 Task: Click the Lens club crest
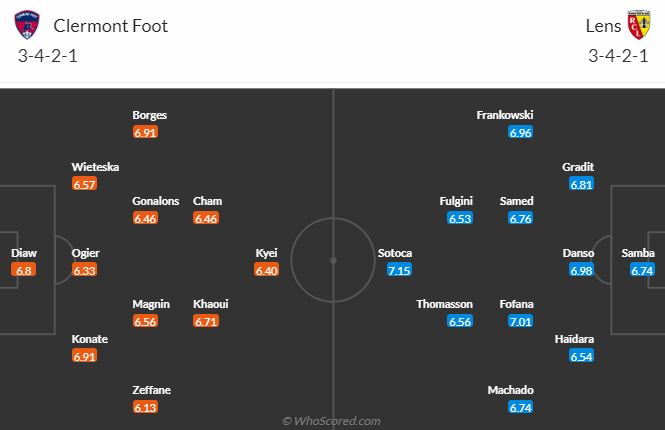(x=639, y=25)
